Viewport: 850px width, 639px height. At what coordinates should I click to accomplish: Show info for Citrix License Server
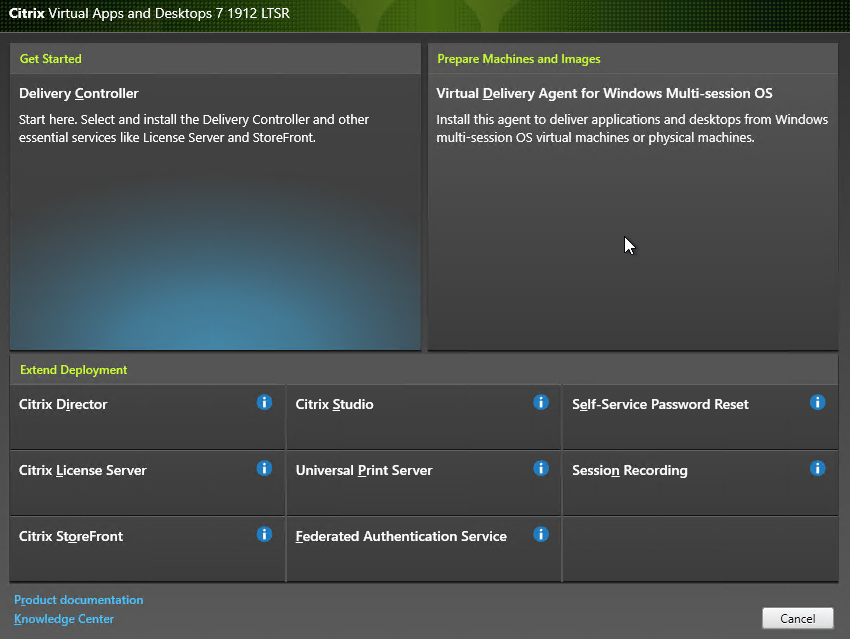pyautogui.click(x=264, y=469)
